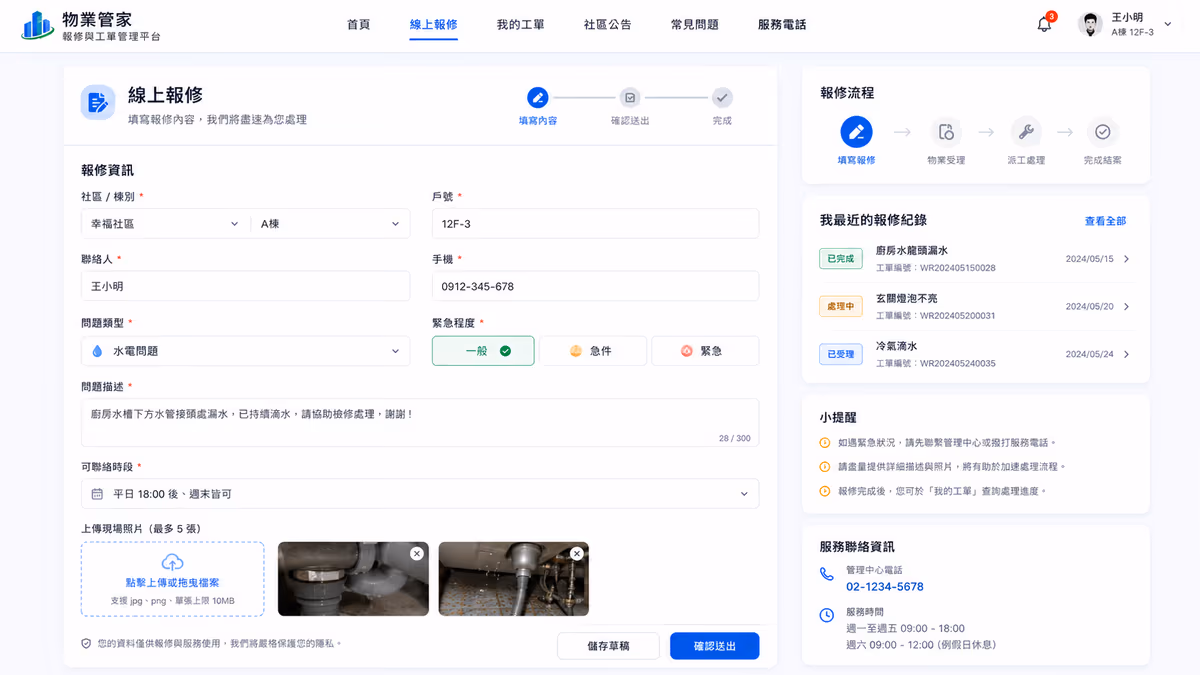Click the privacy shield icon

pos(86,643)
